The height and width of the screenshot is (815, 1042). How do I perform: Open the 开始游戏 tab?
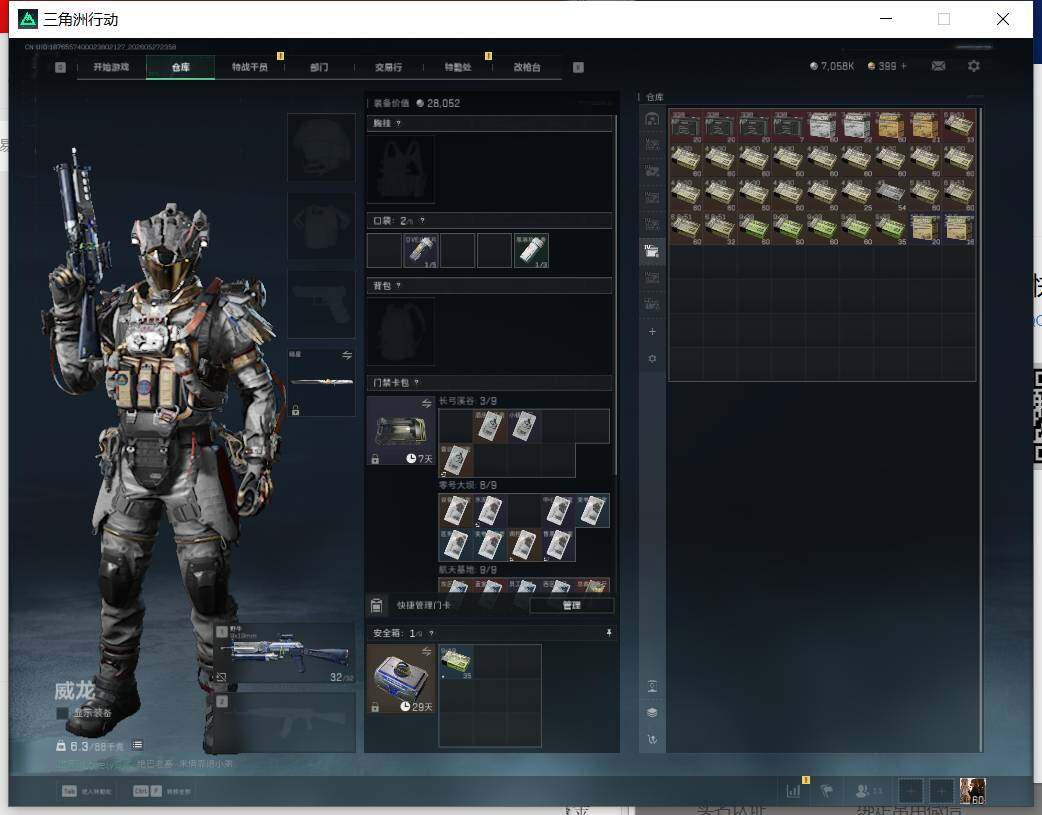(111, 67)
